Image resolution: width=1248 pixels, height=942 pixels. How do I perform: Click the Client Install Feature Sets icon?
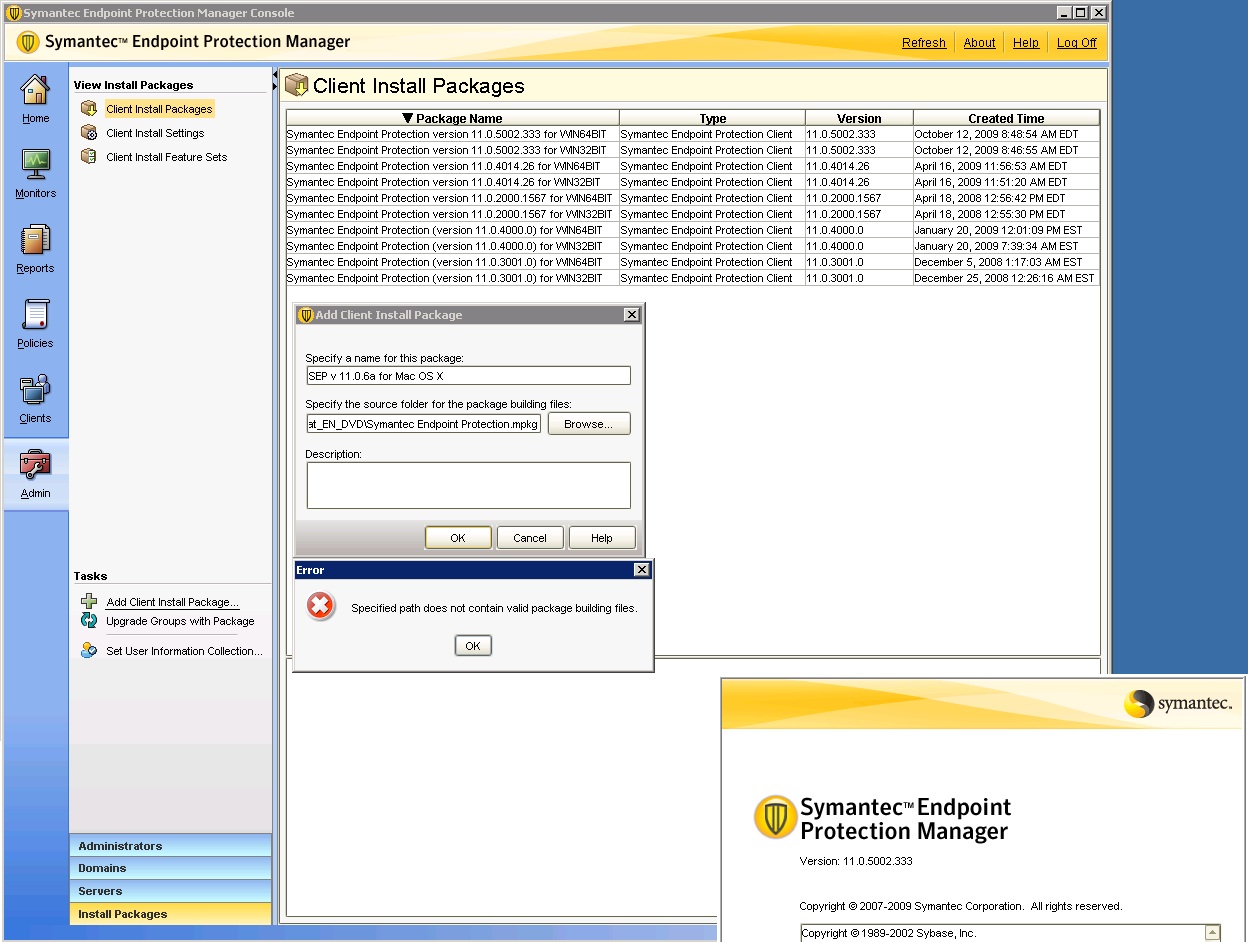point(89,156)
